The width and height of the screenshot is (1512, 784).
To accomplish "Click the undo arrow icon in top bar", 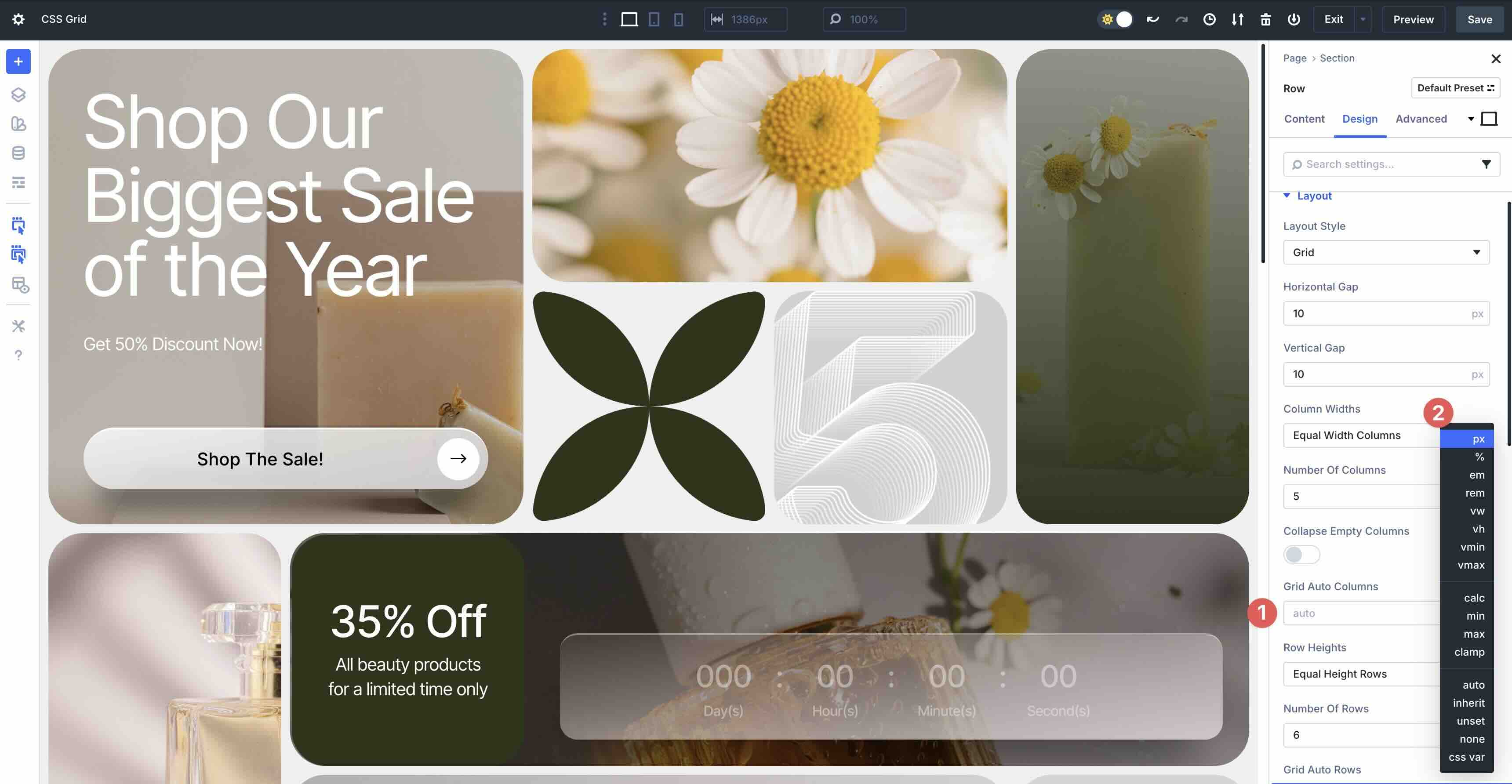I will [x=1153, y=19].
